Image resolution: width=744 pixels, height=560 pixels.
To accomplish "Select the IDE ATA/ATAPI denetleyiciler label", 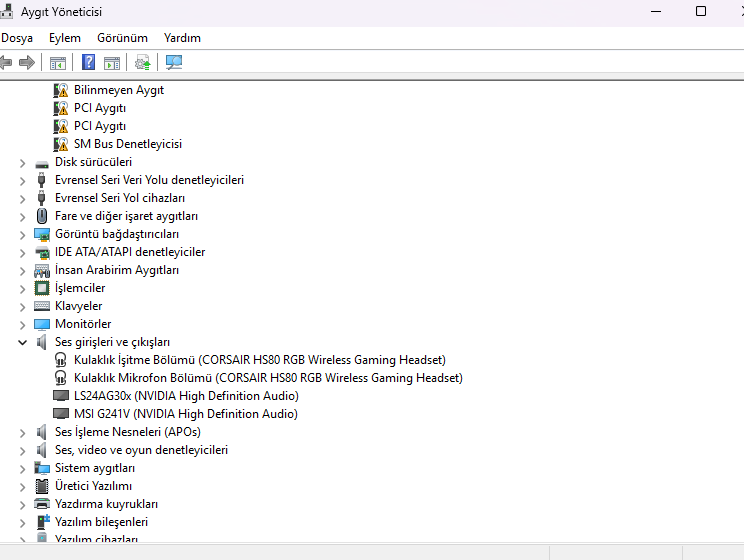I will tap(130, 252).
